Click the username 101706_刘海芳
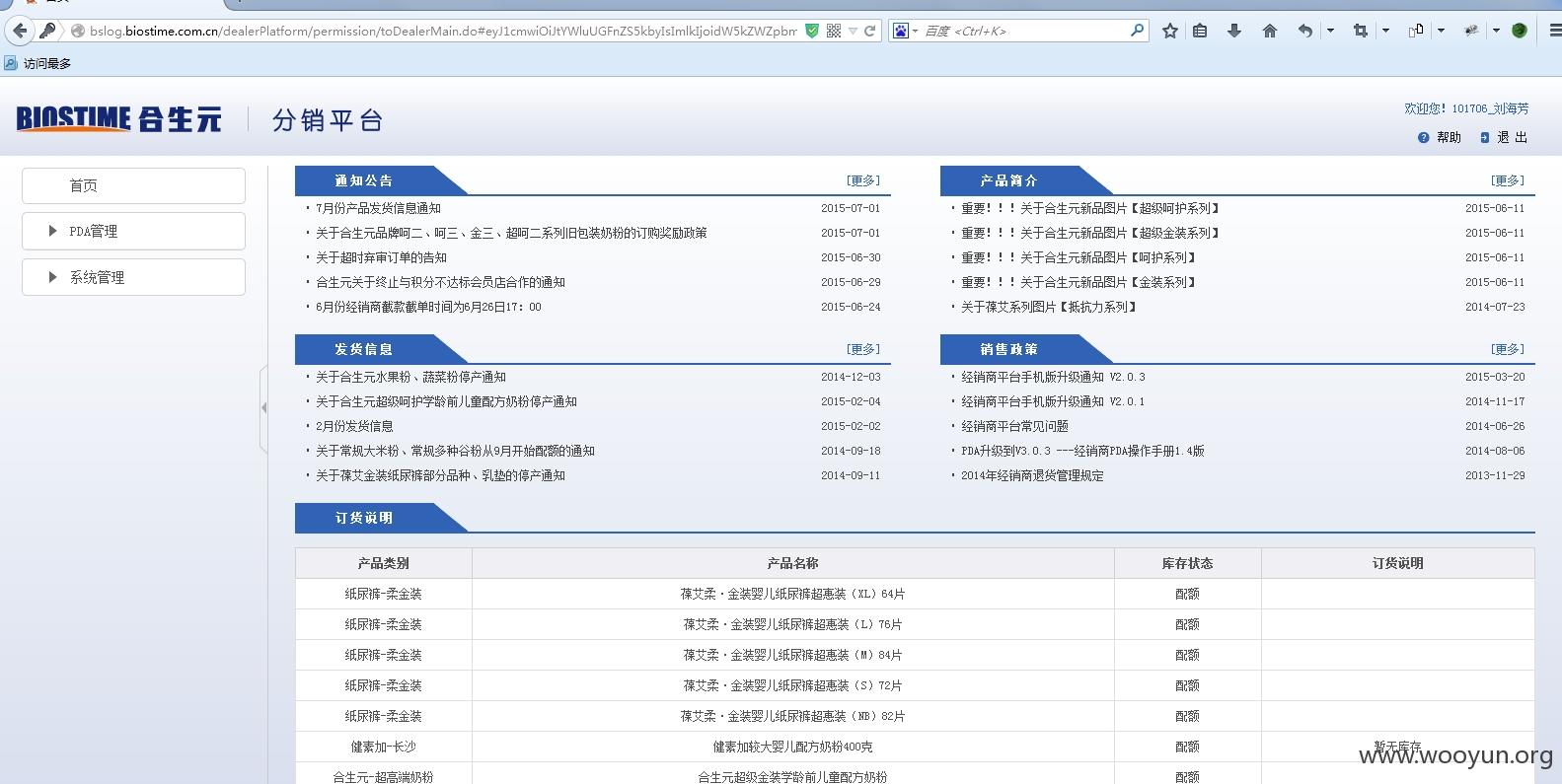Screen dimensions: 1562x784 point(1490,108)
